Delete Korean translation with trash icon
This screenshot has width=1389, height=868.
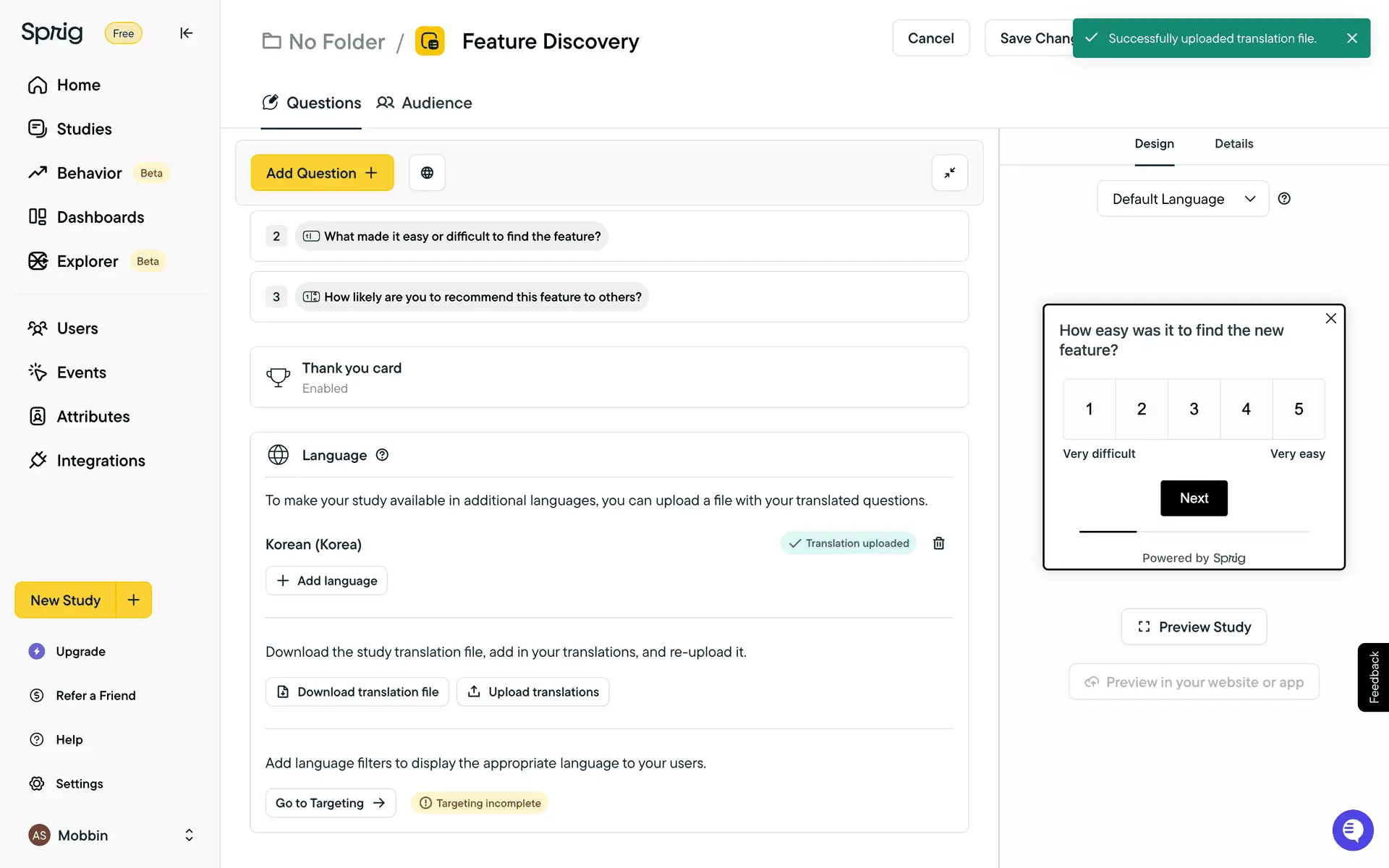938,543
